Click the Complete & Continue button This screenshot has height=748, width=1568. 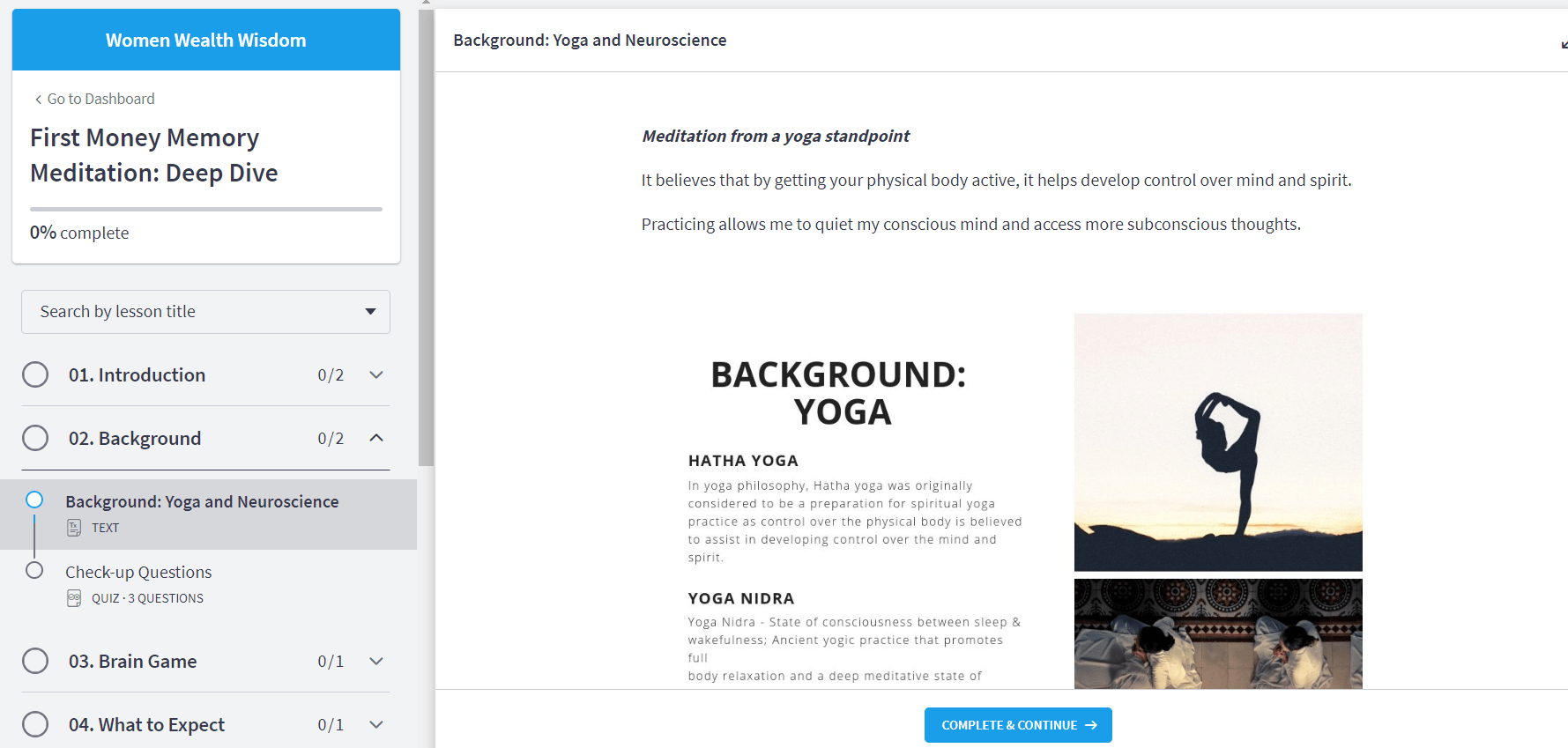[1018, 725]
